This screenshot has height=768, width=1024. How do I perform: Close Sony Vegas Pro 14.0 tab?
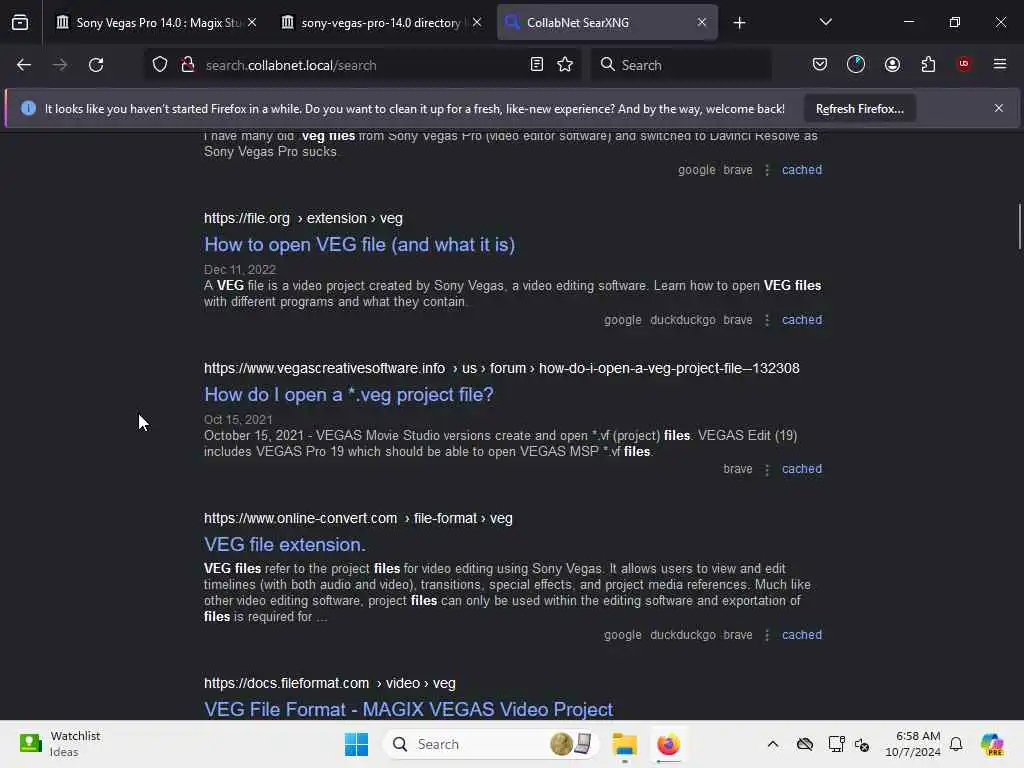pyautogui.click(x=252, y=22)
